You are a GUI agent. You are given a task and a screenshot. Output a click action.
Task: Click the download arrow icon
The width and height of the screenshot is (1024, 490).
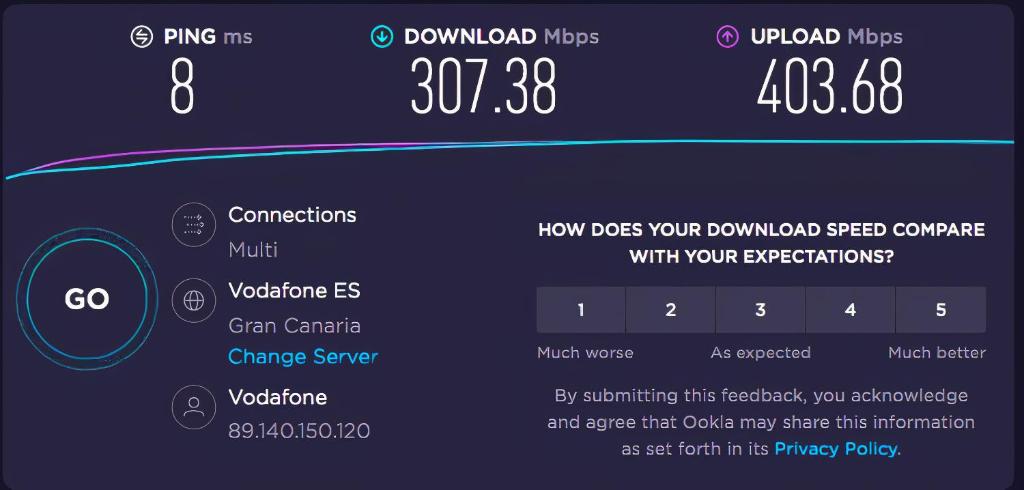(x=381, y=37)
